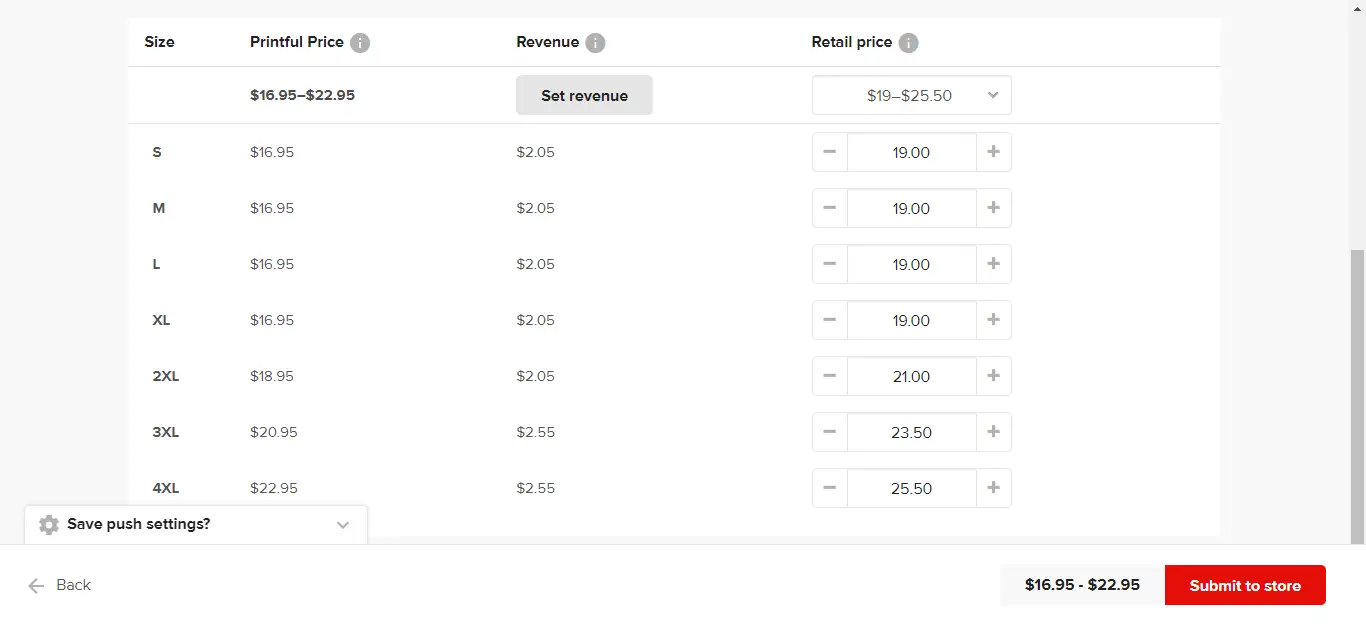This screenshot has width=1366, height=625.
Task: Click the Retail price column header
Action: (852, 42)
